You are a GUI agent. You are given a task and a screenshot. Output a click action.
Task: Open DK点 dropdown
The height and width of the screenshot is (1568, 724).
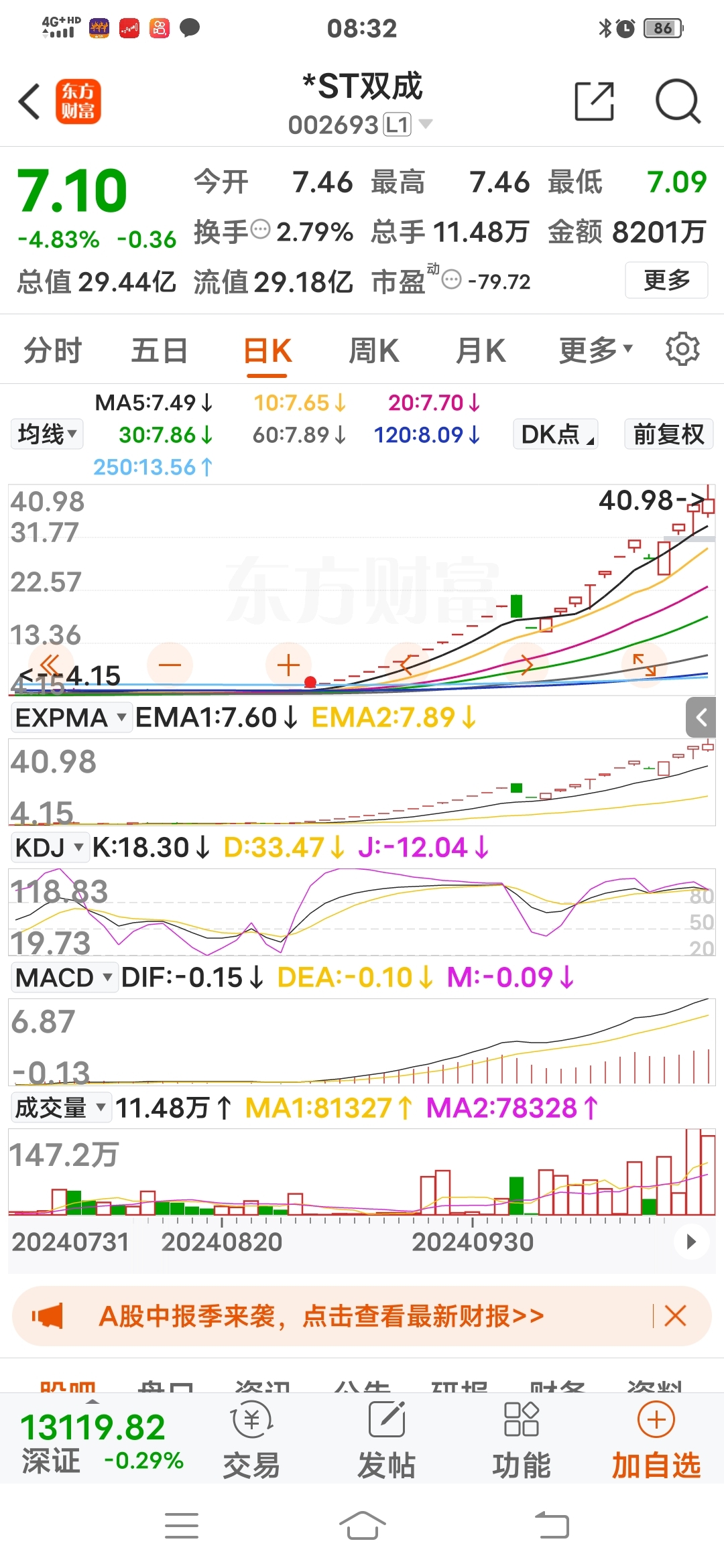(x=556, y=434)
